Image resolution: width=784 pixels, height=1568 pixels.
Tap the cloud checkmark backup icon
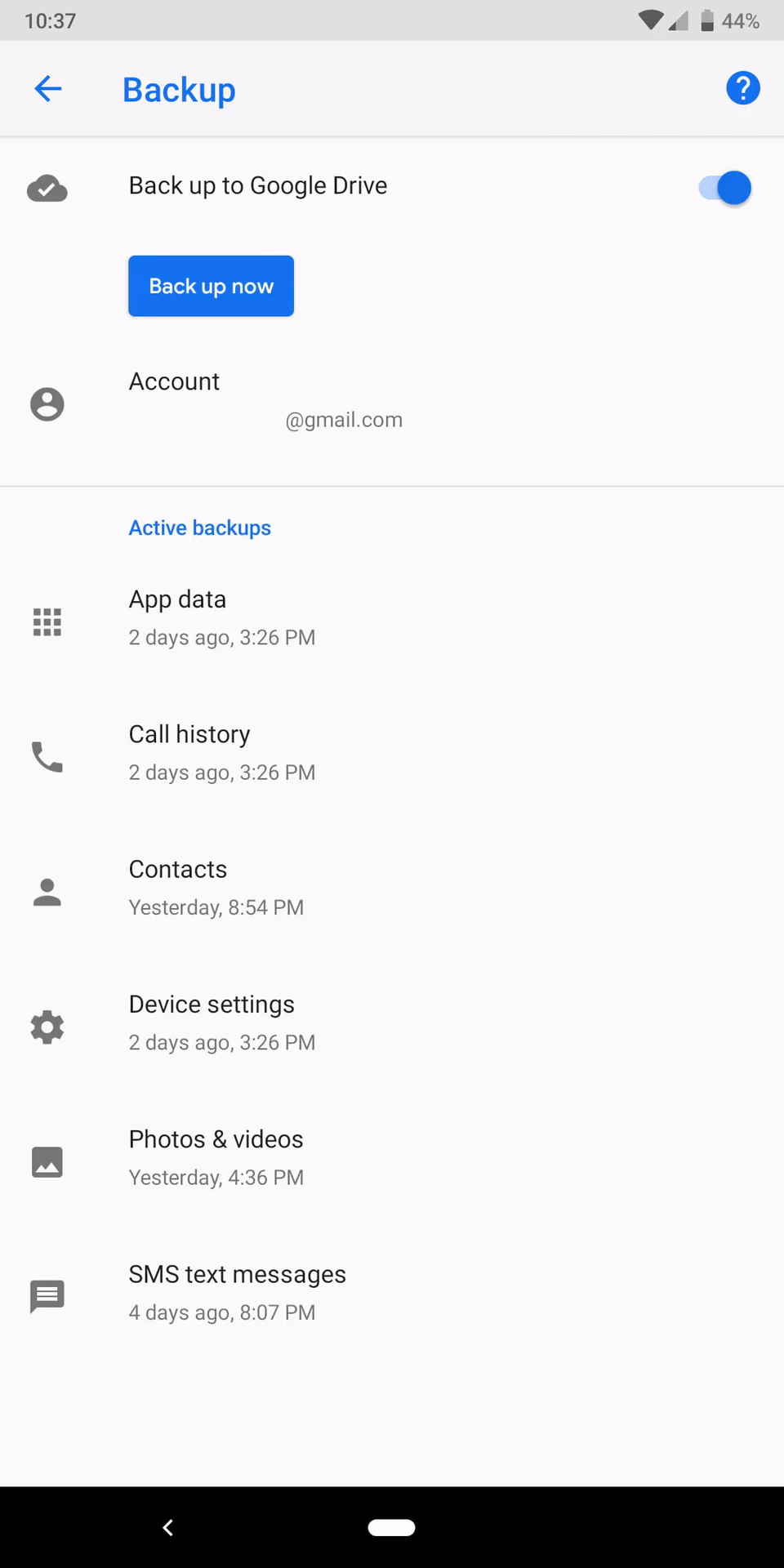(x=47, y=189)
